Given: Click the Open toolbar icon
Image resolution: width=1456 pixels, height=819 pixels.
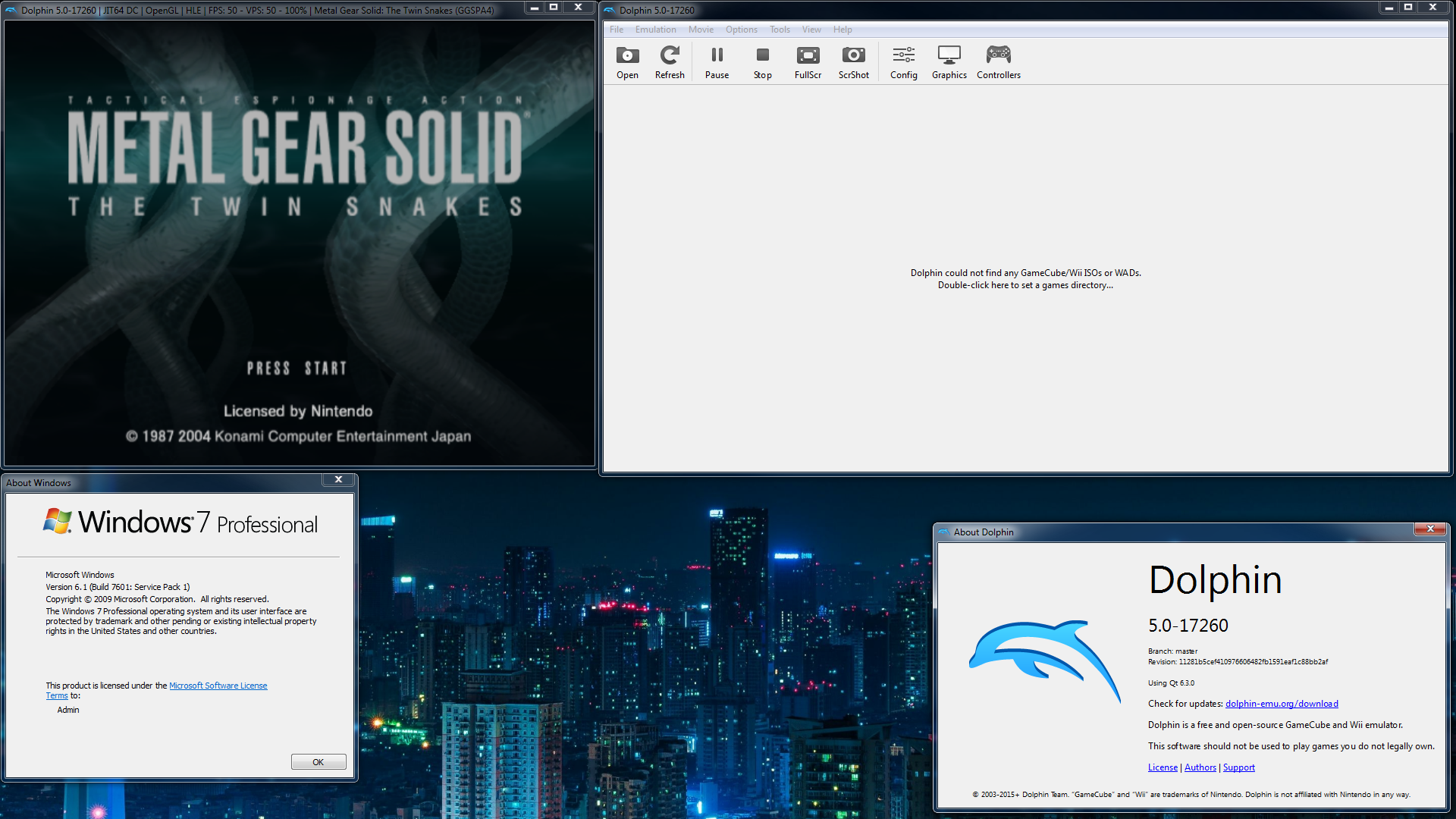Looking at the screenshot, I should [627, 62].
